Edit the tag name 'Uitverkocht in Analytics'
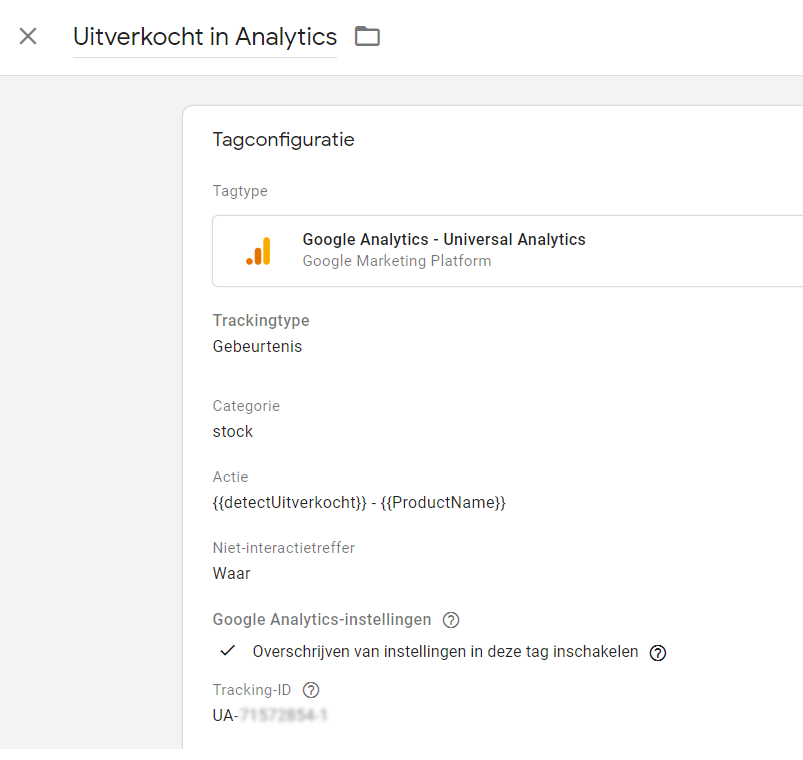 click(x=205, y=37)
